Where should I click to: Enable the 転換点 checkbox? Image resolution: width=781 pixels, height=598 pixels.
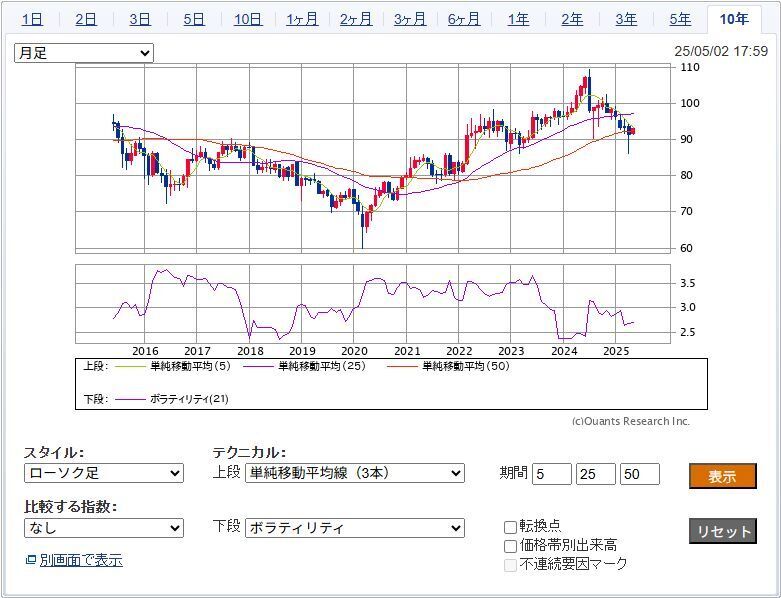[x=510, y=527]
